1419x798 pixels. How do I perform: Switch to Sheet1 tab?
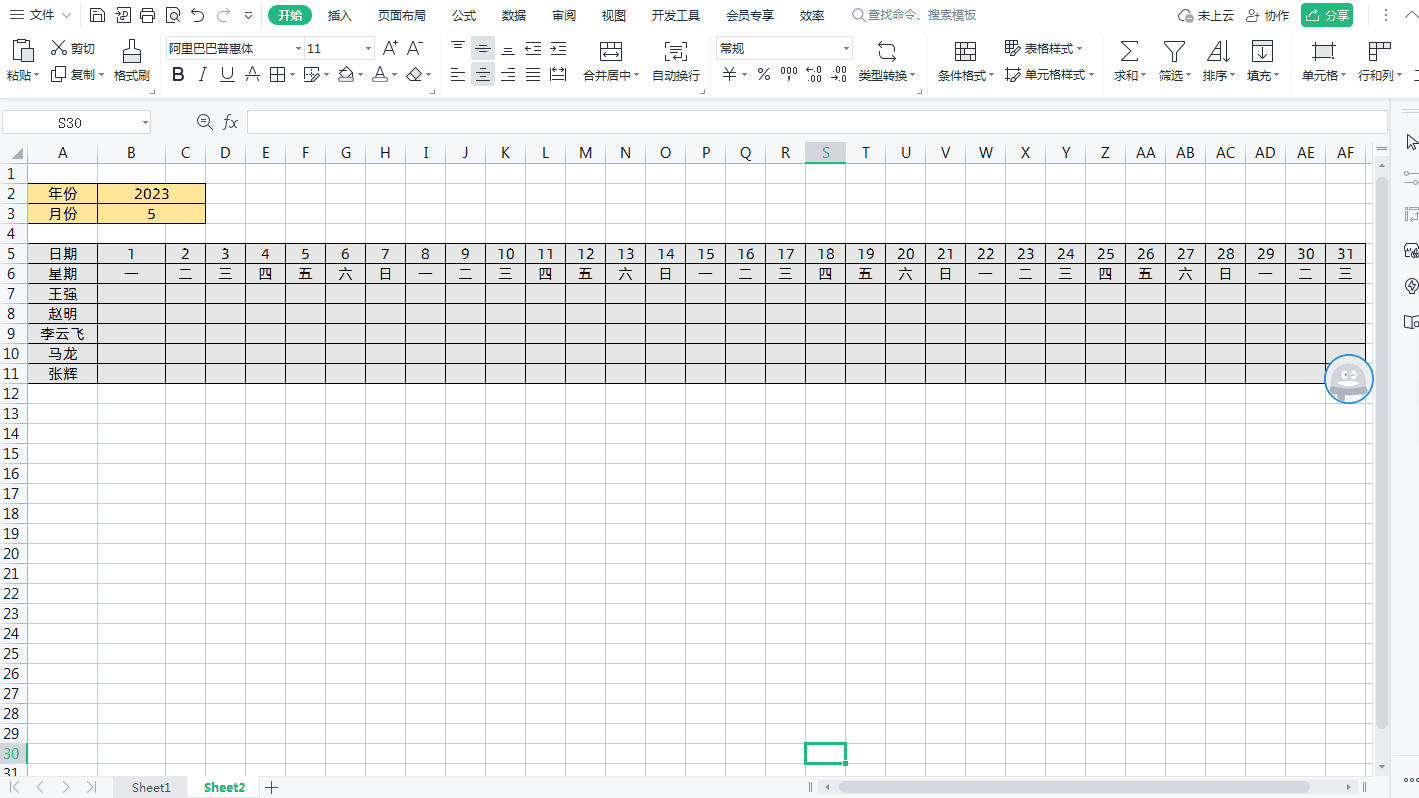click(x=151, y=787)
